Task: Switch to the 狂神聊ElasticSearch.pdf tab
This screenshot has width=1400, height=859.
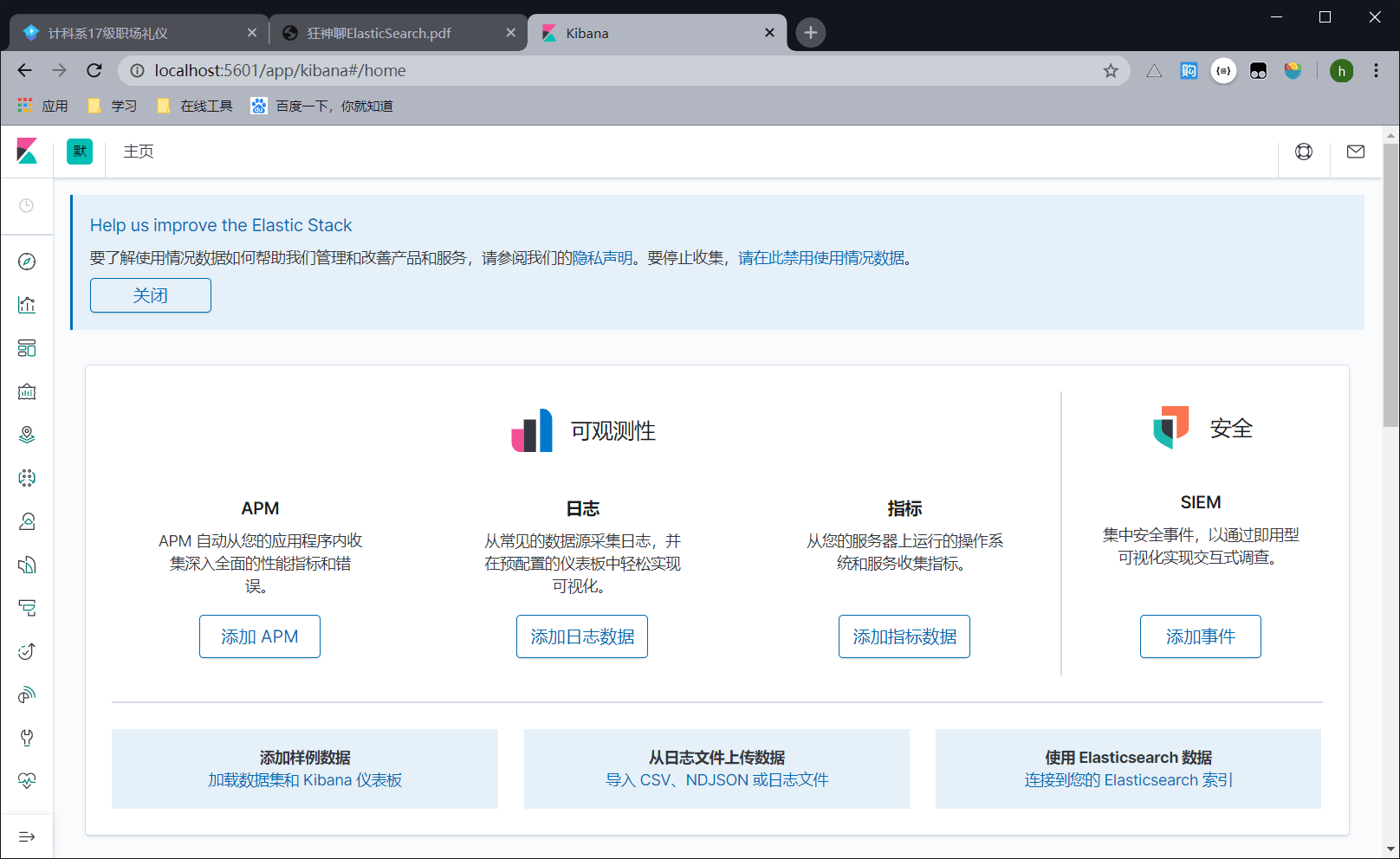Action: point(398,33)
